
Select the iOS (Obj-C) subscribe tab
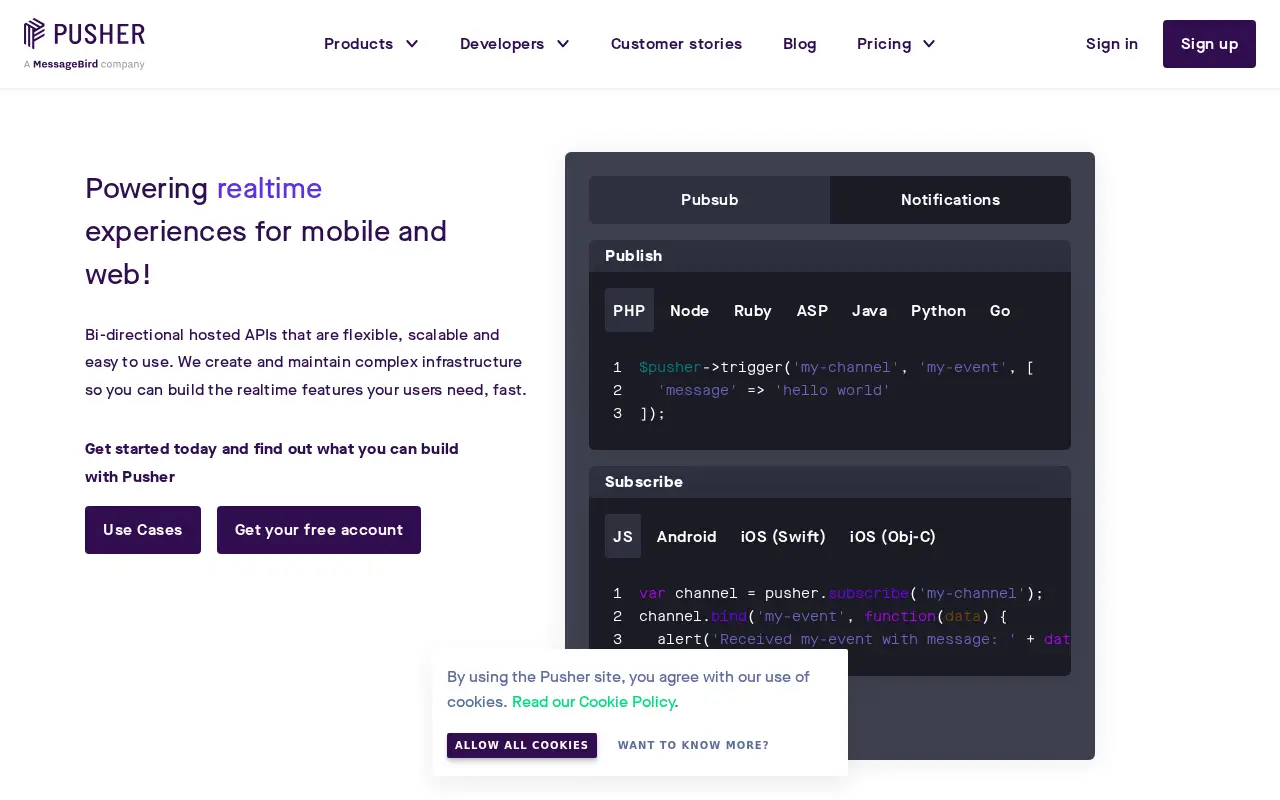(893, 536)
